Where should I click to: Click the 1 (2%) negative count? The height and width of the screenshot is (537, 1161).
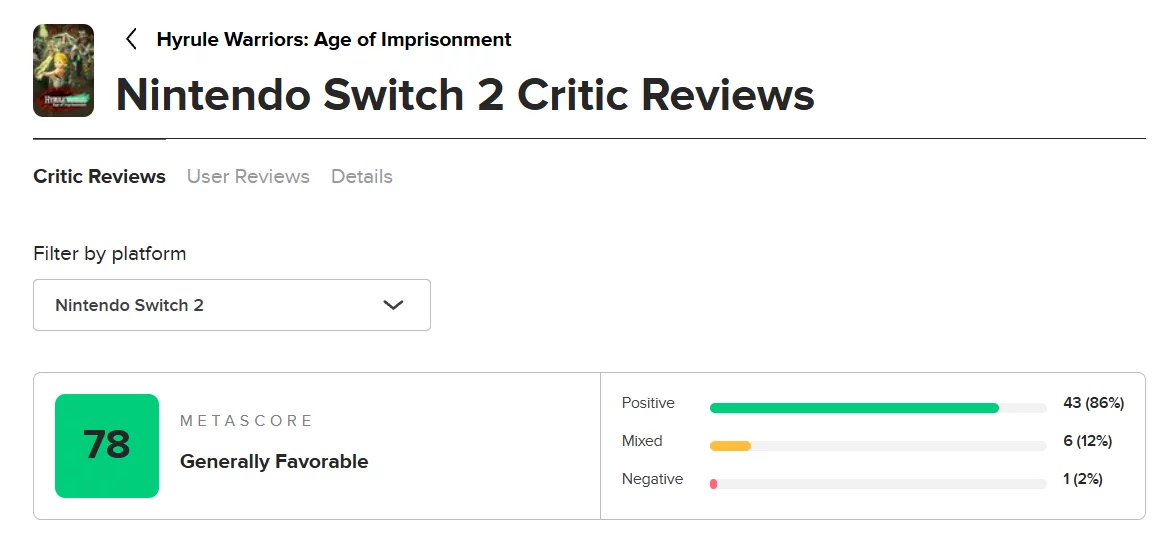[1083, 479]
